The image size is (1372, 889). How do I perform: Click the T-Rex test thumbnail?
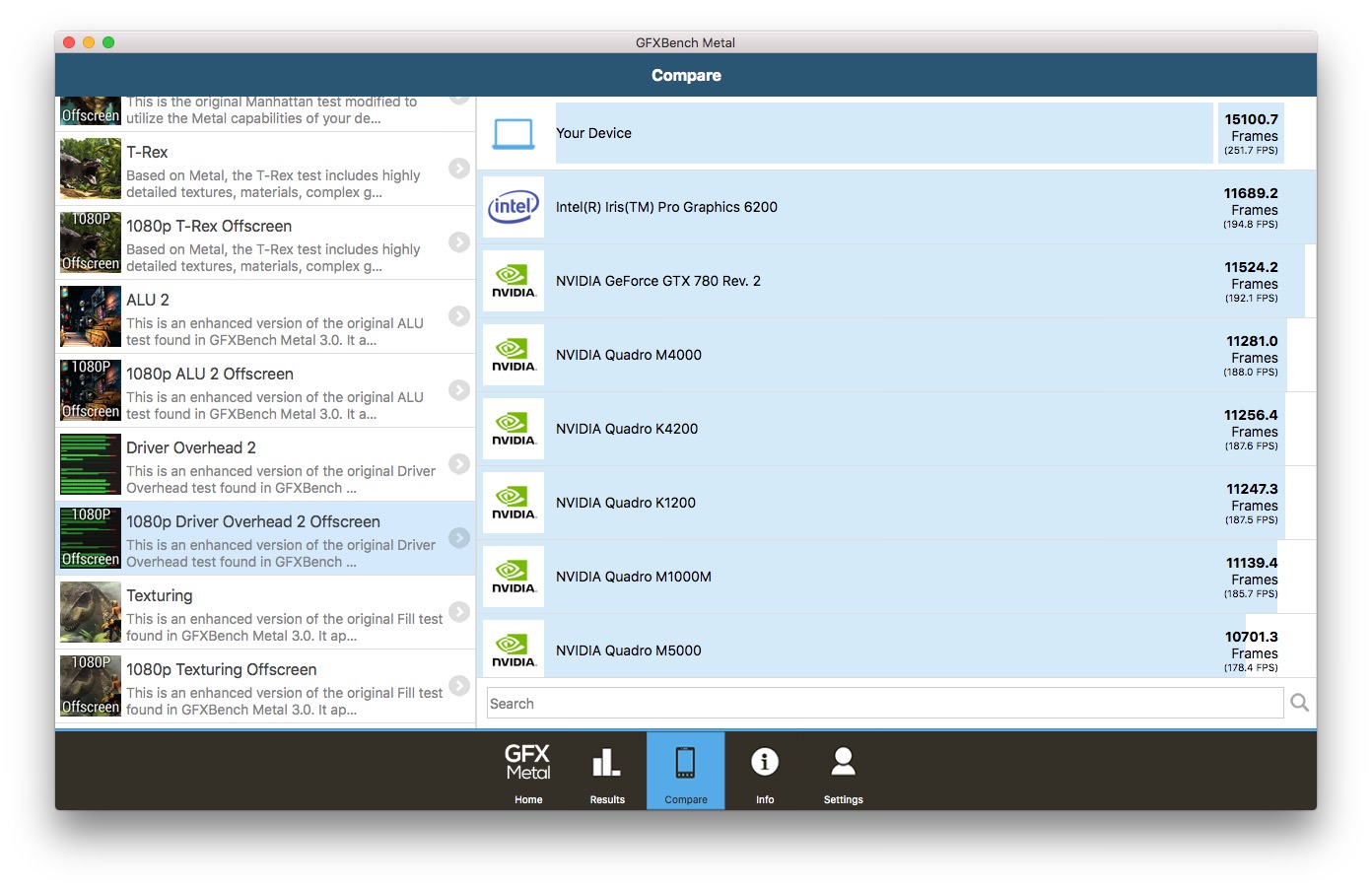tap(91, 169)
